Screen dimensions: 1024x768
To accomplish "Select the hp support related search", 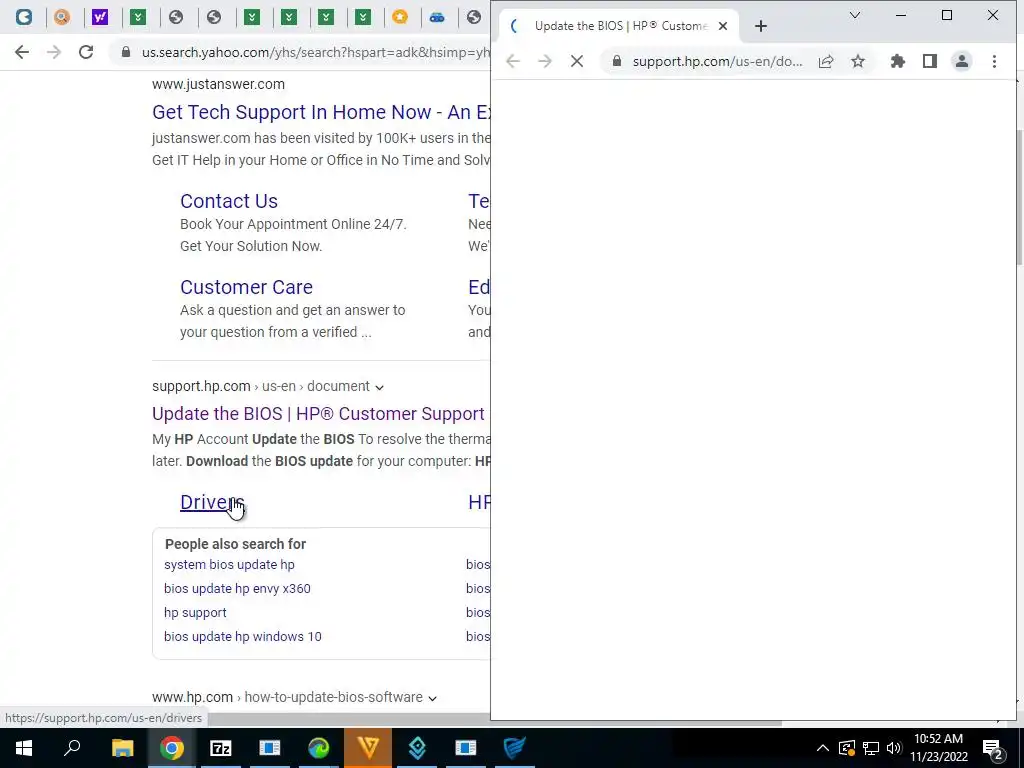I will point(195,613).
